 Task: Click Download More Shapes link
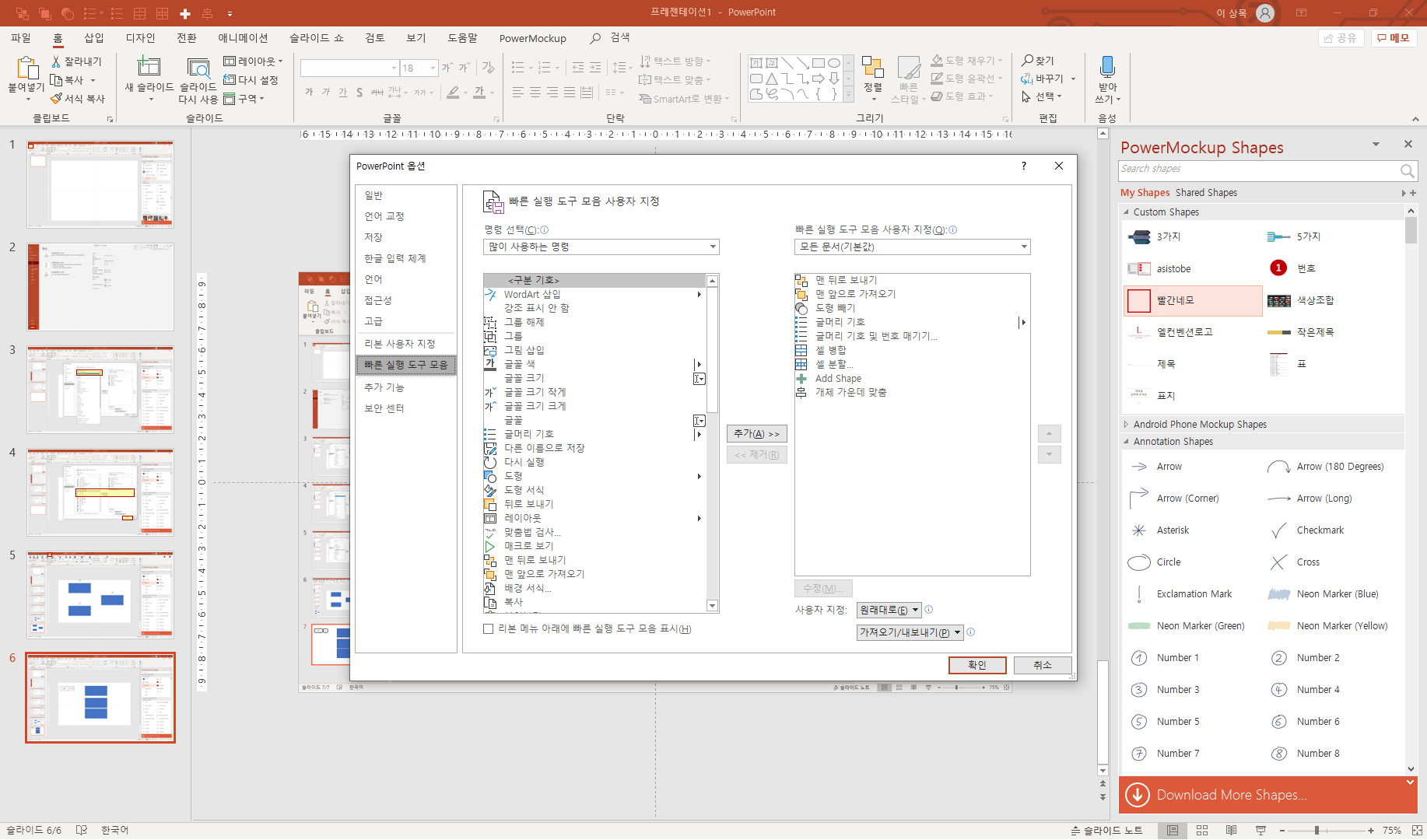click(1231, 795)
